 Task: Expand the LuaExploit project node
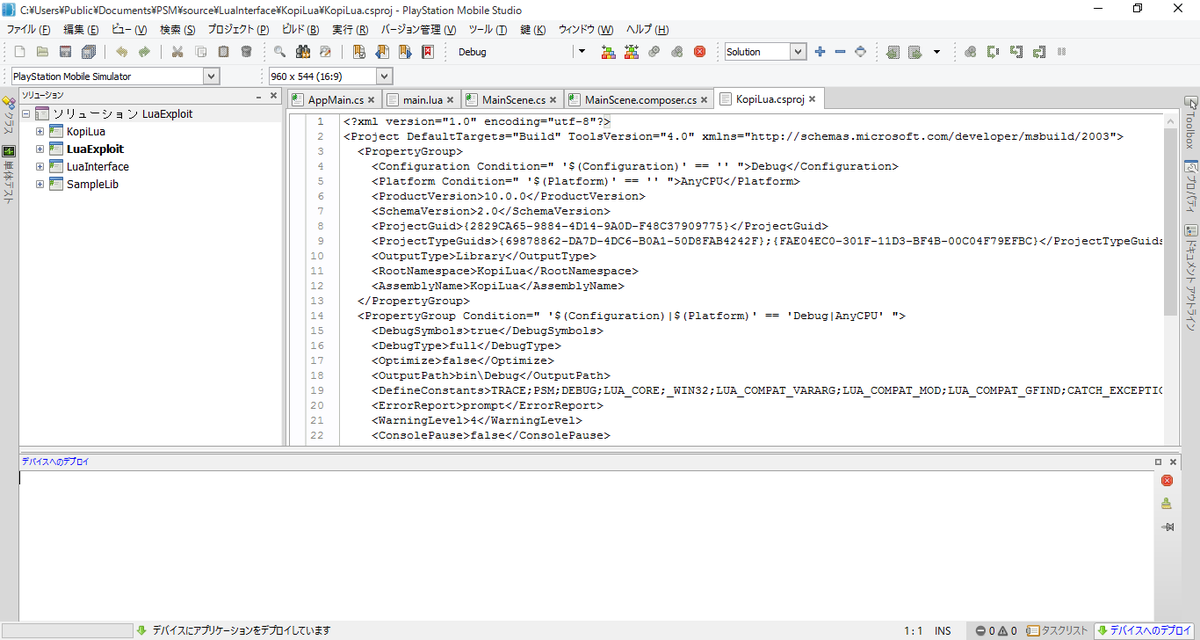[x=40, y=149]
